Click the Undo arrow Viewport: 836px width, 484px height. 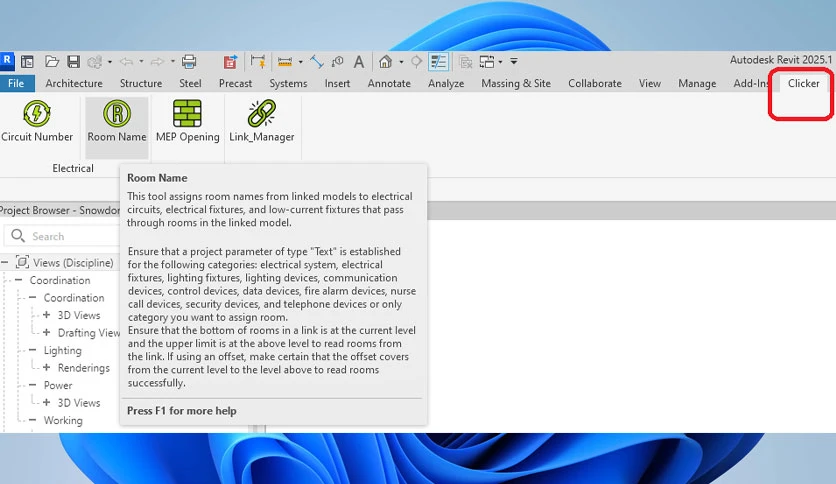tap(126, 62)
